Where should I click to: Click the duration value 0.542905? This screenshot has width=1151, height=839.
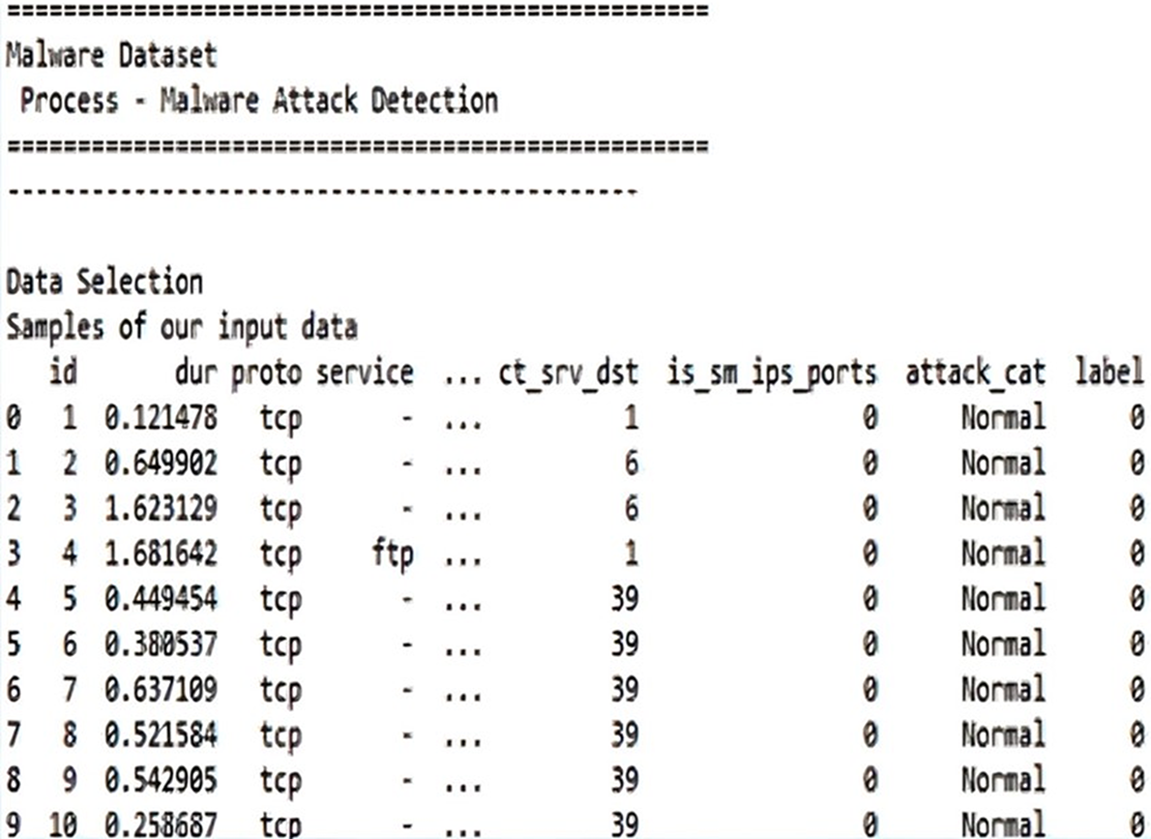(x=160, y=779)
